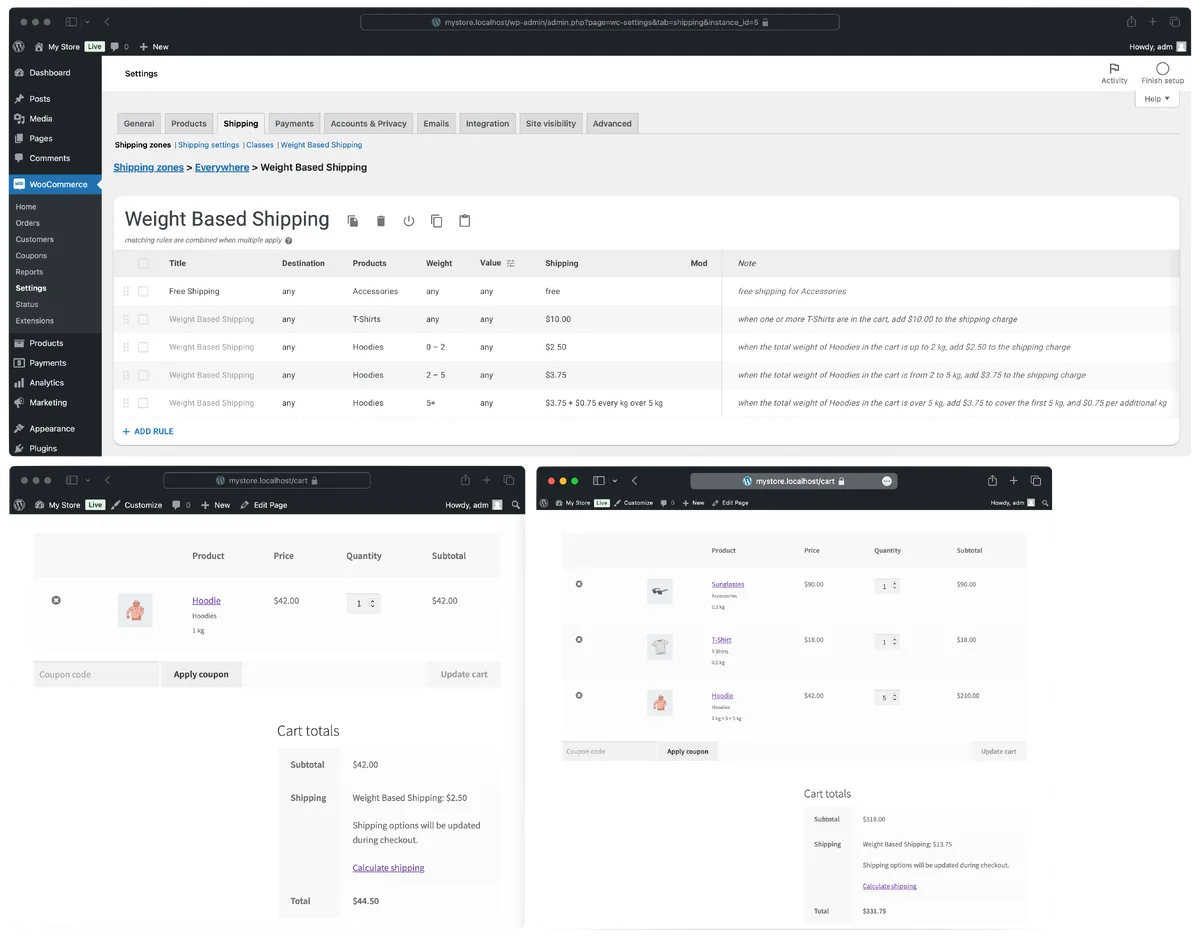
Task: Share page from the top Safari window
Action: pyautogui.click(x=1131, y=22)
